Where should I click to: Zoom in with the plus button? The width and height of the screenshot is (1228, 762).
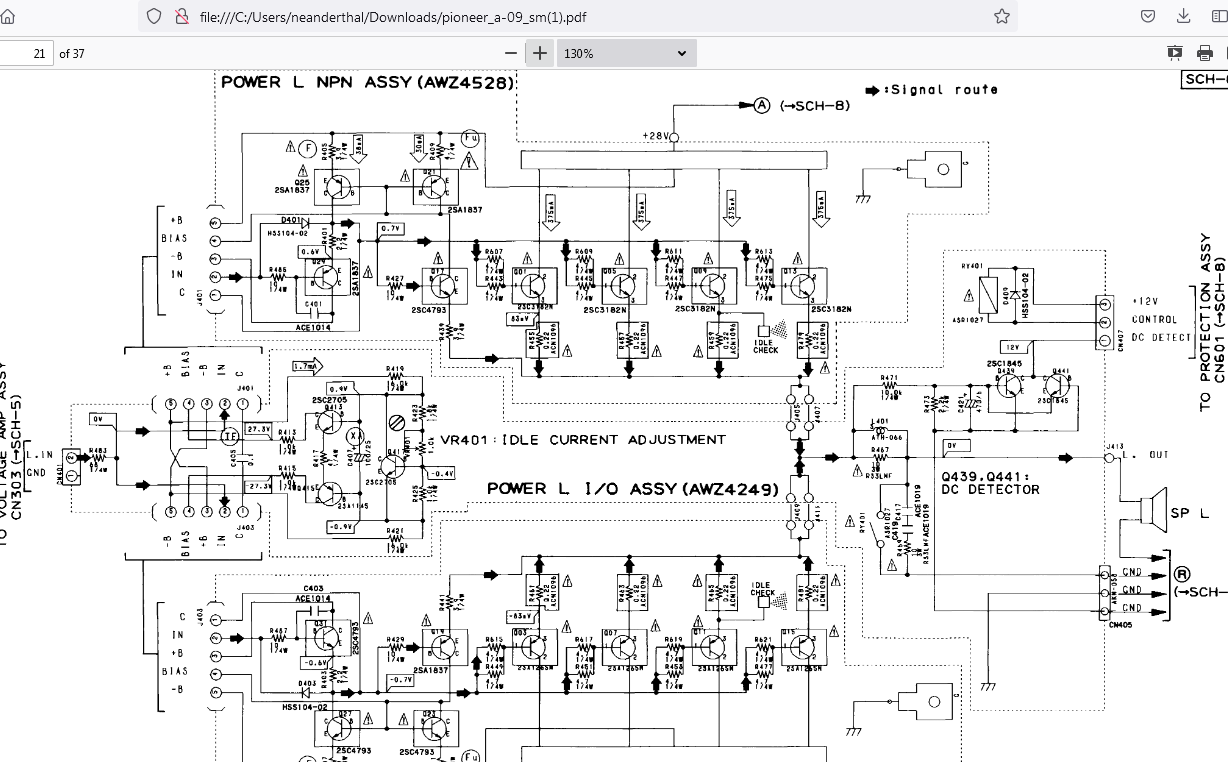coord(540,53)
